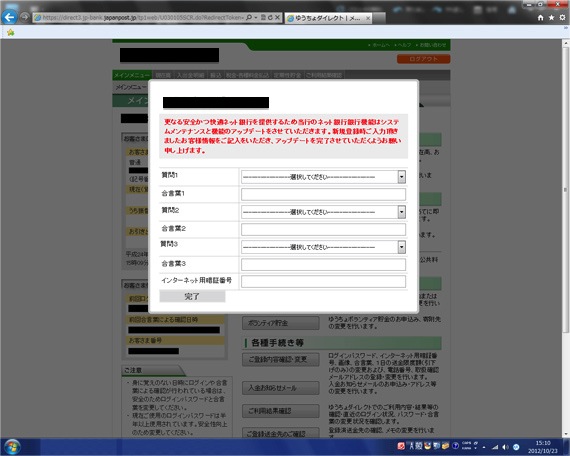
Task: Open the clock showing 15:10
Action: (543, 447)
